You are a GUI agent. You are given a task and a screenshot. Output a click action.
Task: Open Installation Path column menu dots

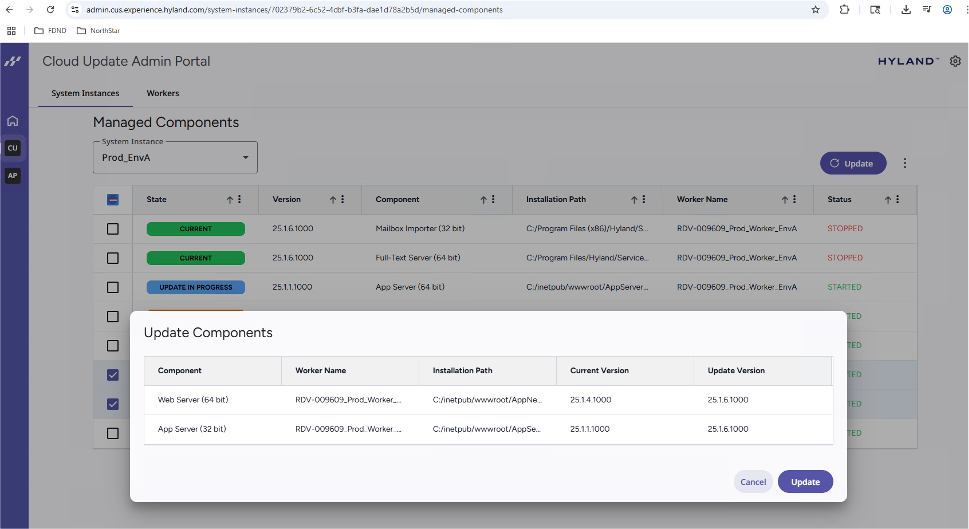(644, 200)
